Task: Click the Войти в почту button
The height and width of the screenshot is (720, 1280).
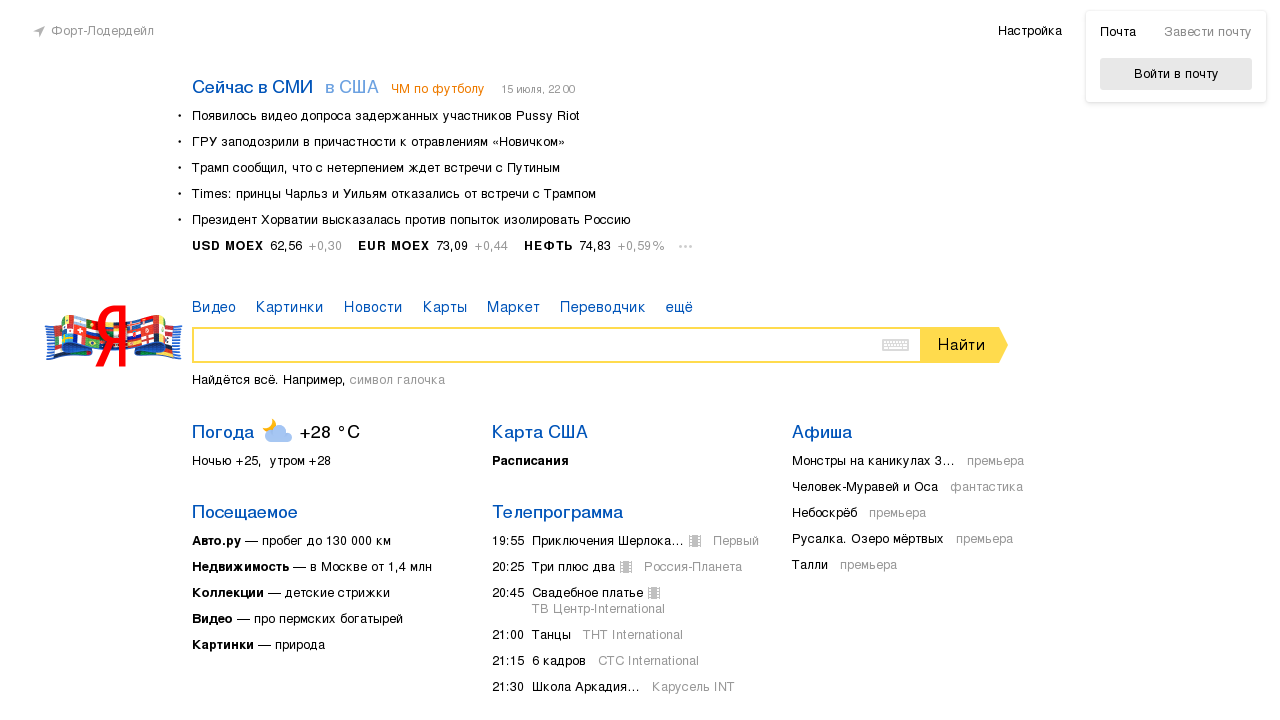Action: pyautogui.click(x=1176, y=74)
